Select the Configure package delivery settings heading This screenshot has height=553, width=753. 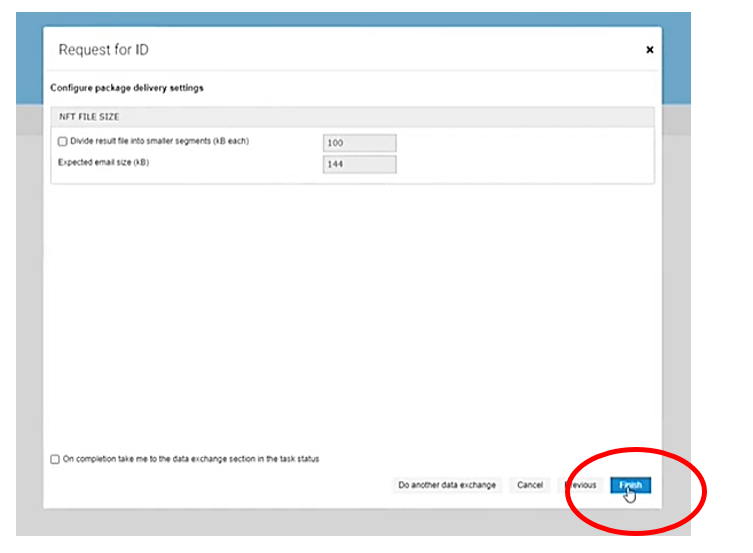(127, 88)
